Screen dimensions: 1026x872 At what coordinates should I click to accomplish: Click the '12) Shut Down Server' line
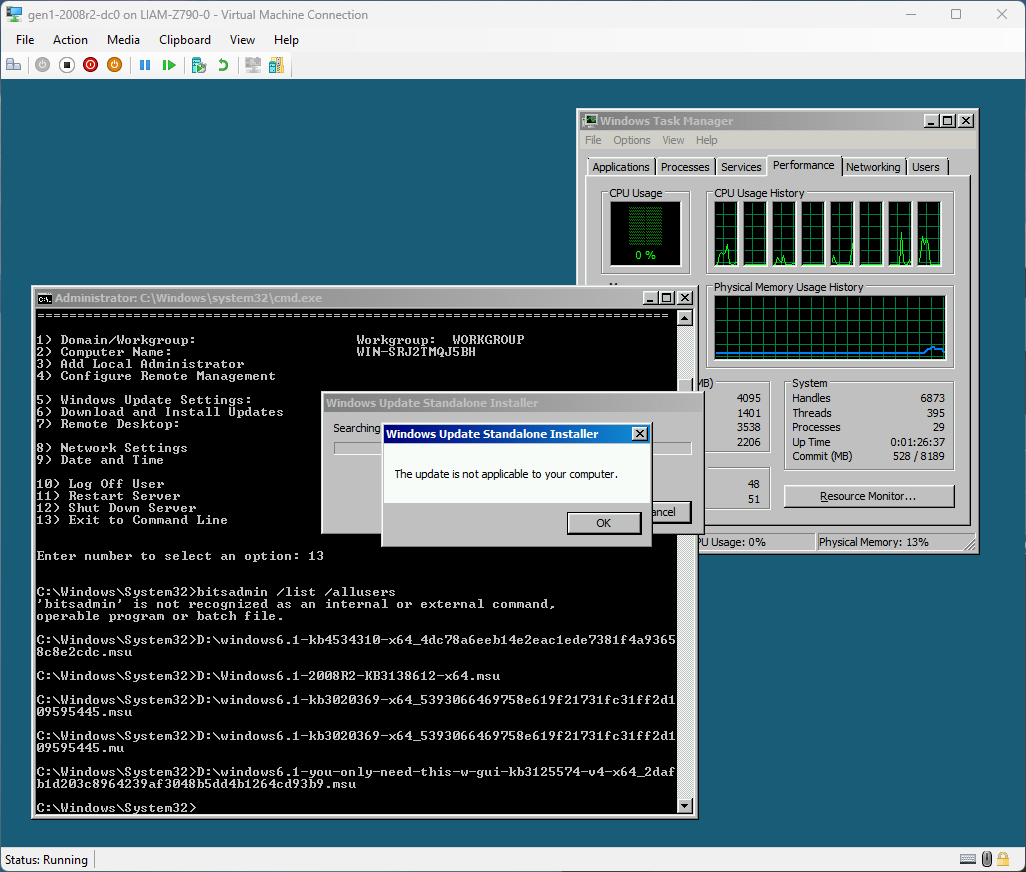pyautogui.click(x=116, y=508)
